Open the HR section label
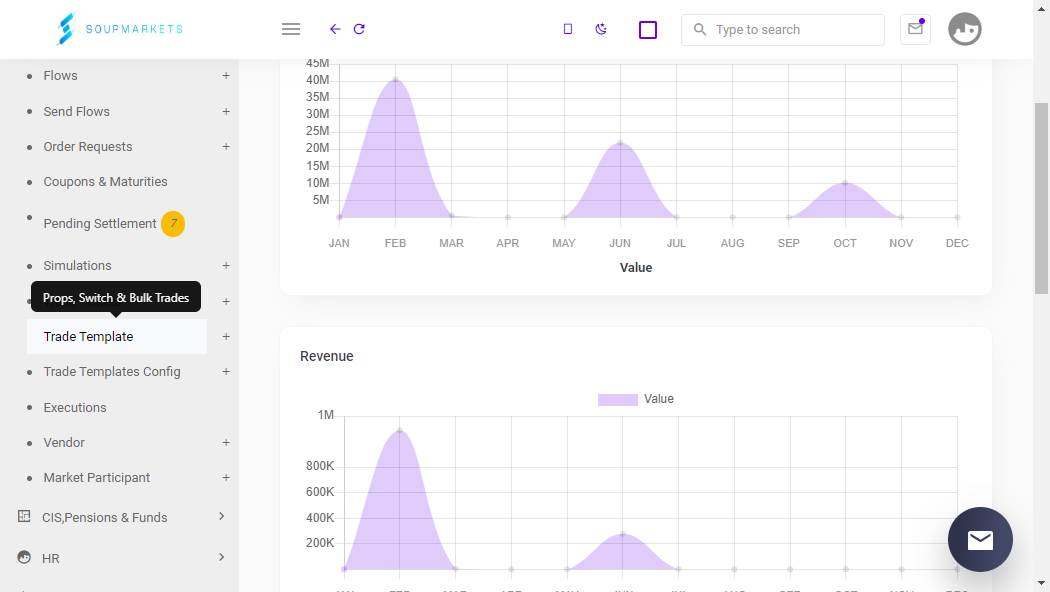Screen dimensions: 1050x592 51,559
